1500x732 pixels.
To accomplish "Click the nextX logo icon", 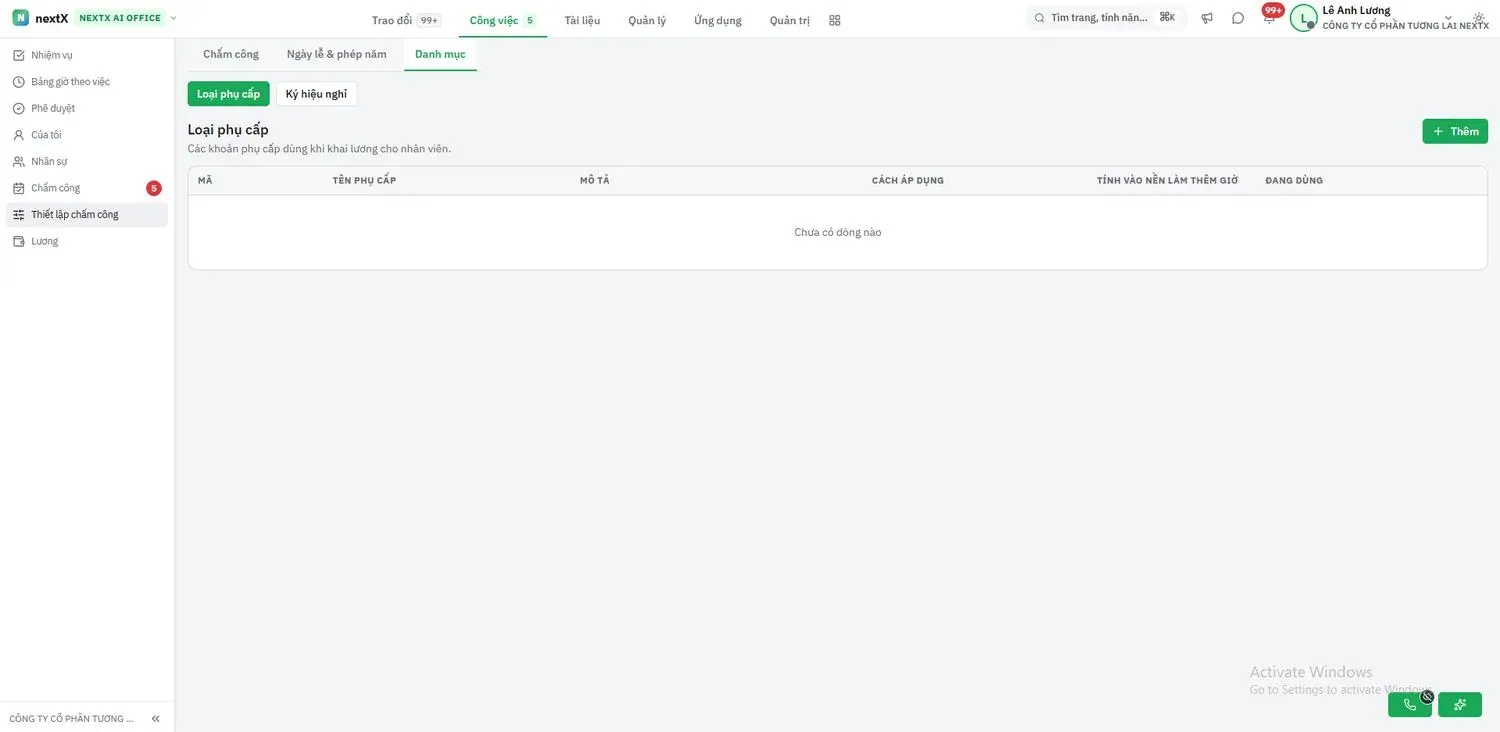I will (20, 18).
